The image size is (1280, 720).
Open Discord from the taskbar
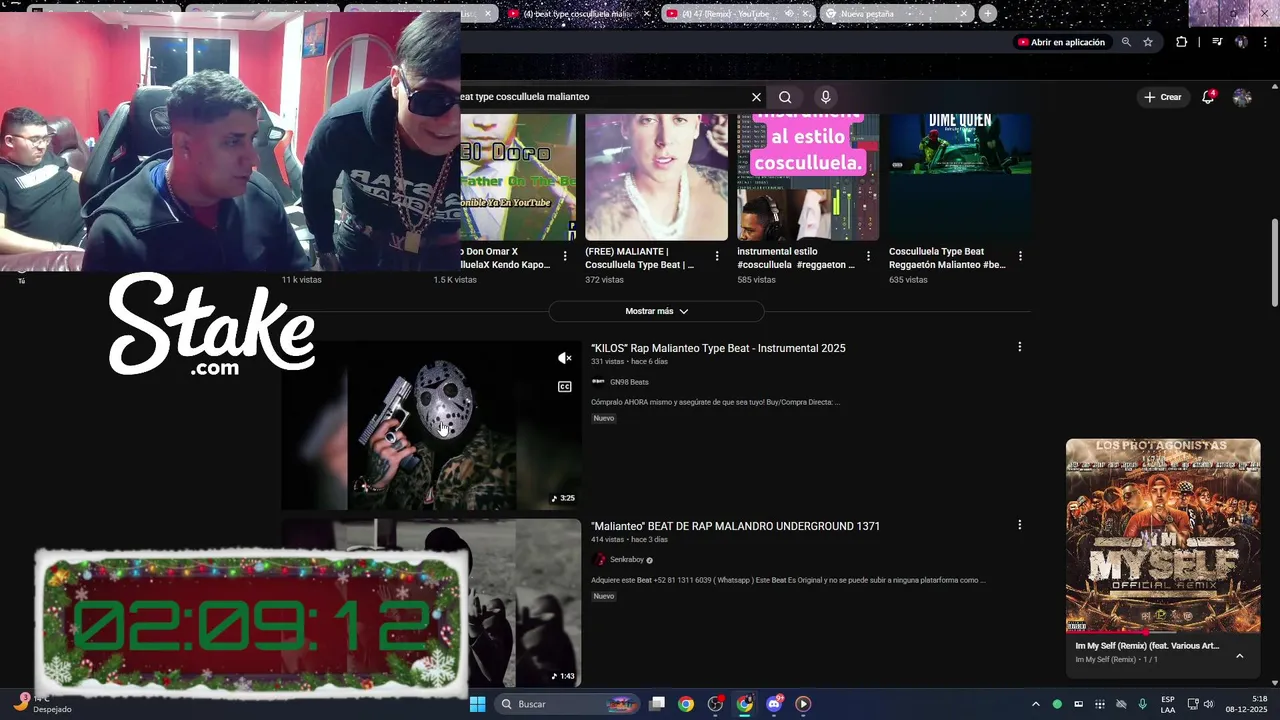[x=774, y=704]
